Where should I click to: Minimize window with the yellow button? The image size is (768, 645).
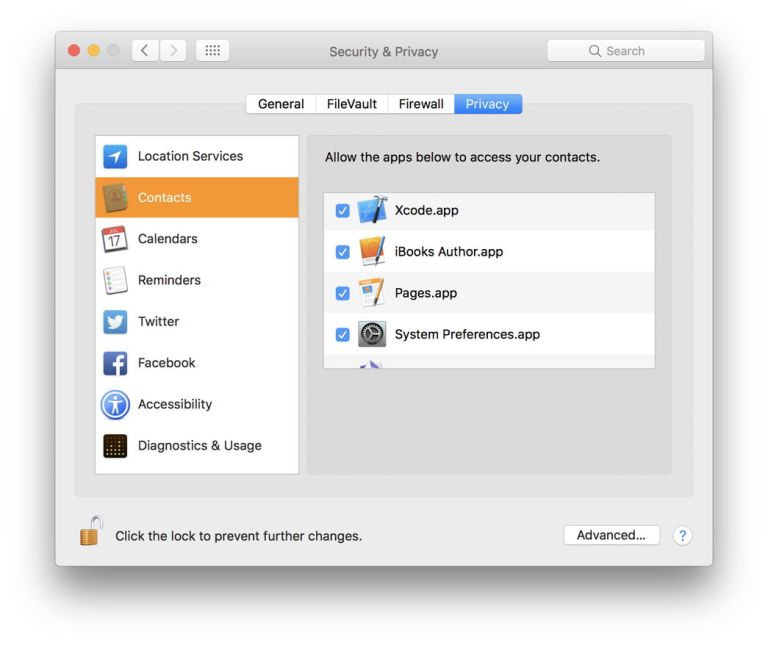94,50
